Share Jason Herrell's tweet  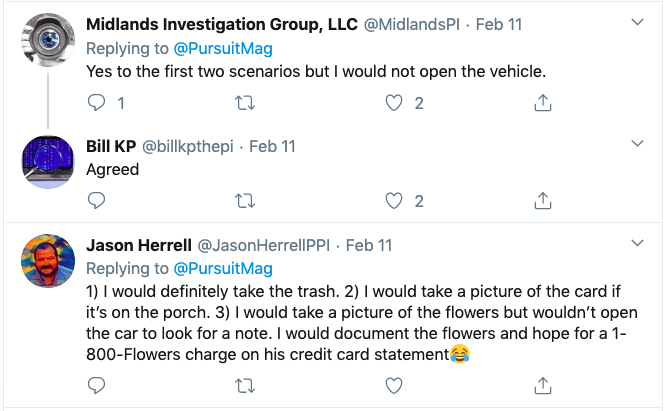pyautogui.click(x=542, y=384)
